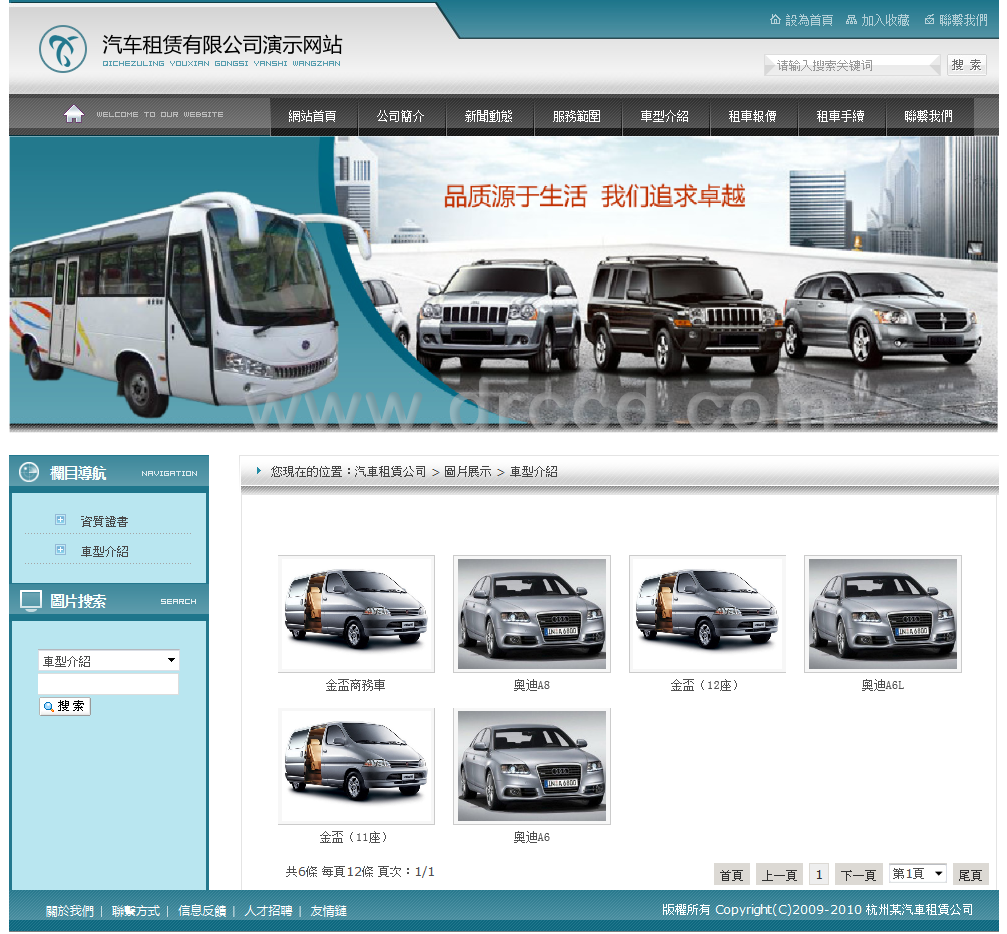Open 聯繫方式 footer link
The height and width of the screenshot is (934, 1007).
point(136,911)
